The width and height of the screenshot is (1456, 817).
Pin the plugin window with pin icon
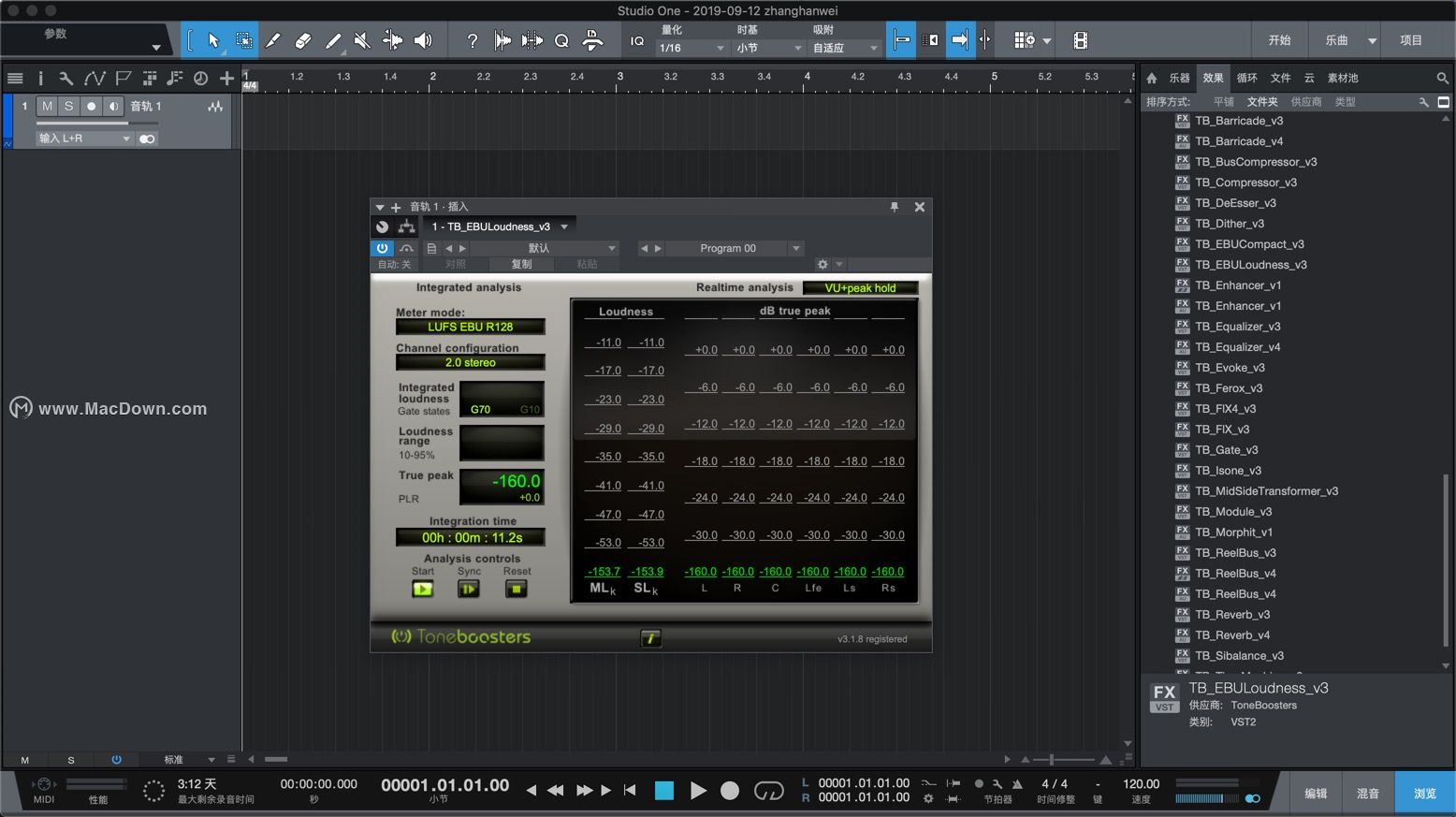coord(894,207)
